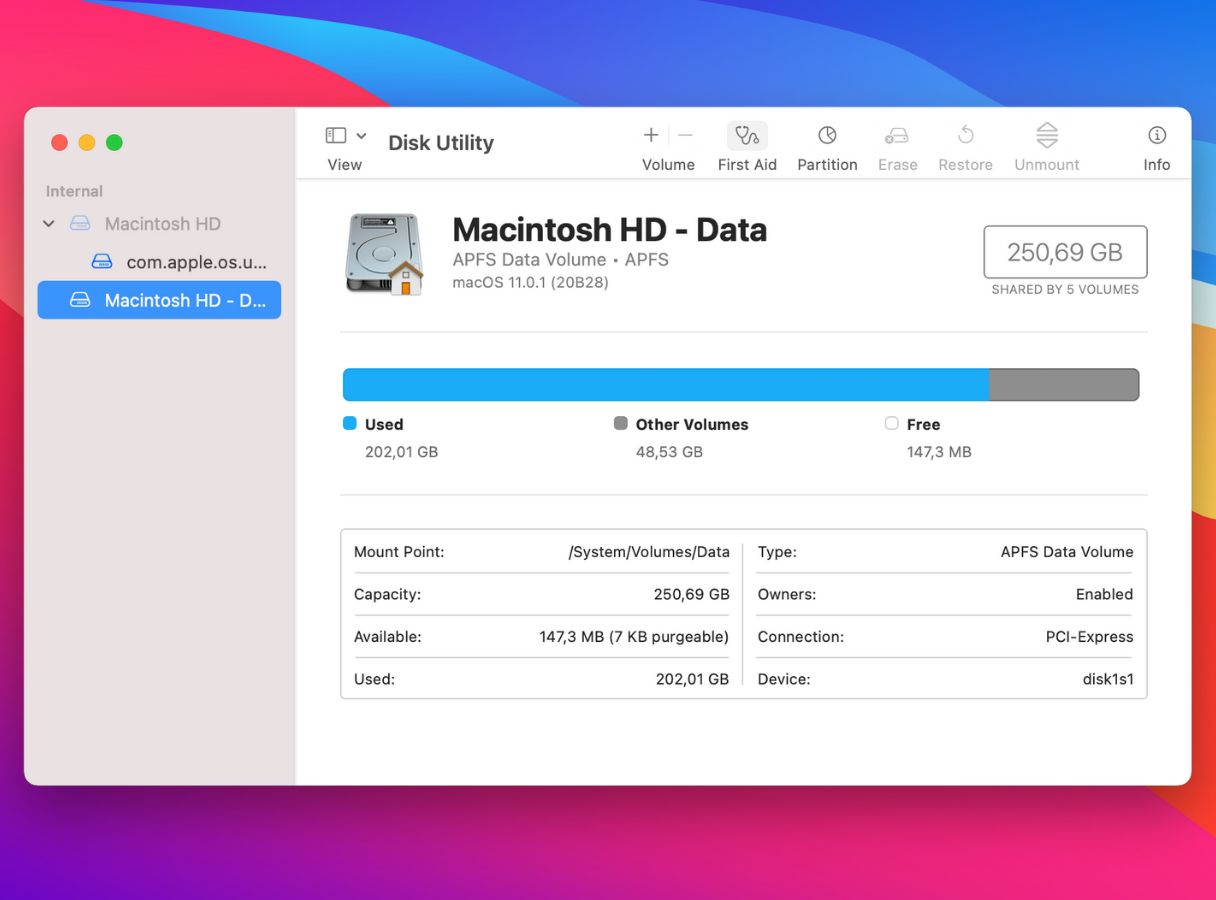Click the blue Used storage bar segment
Screen dimensions: 1216x900
click(x=665, y=385)
